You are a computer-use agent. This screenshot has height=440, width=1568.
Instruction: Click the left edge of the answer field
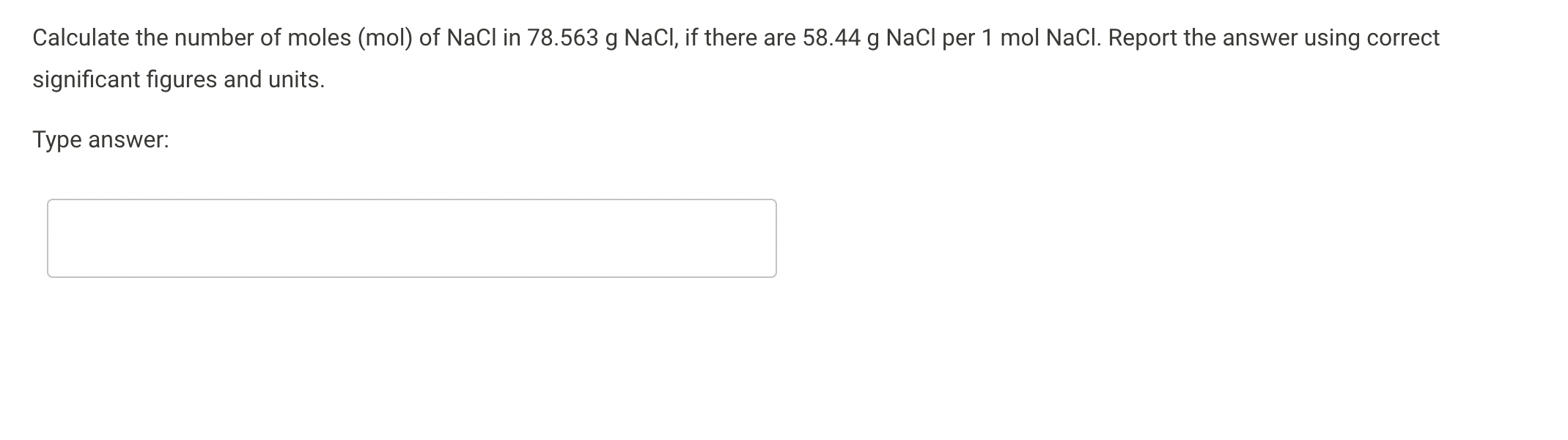click(48, 236)
